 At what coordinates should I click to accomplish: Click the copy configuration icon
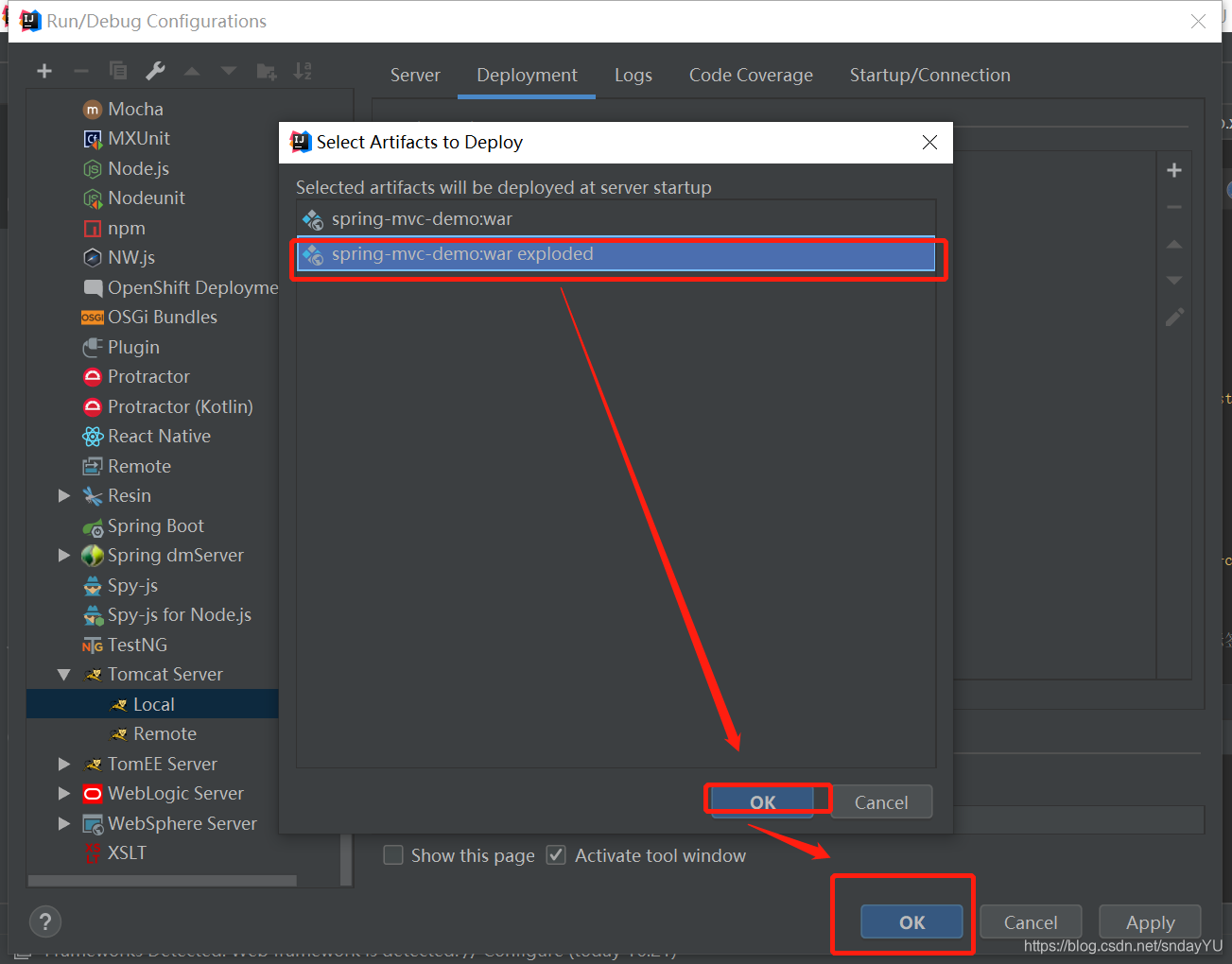click(118, 71)
